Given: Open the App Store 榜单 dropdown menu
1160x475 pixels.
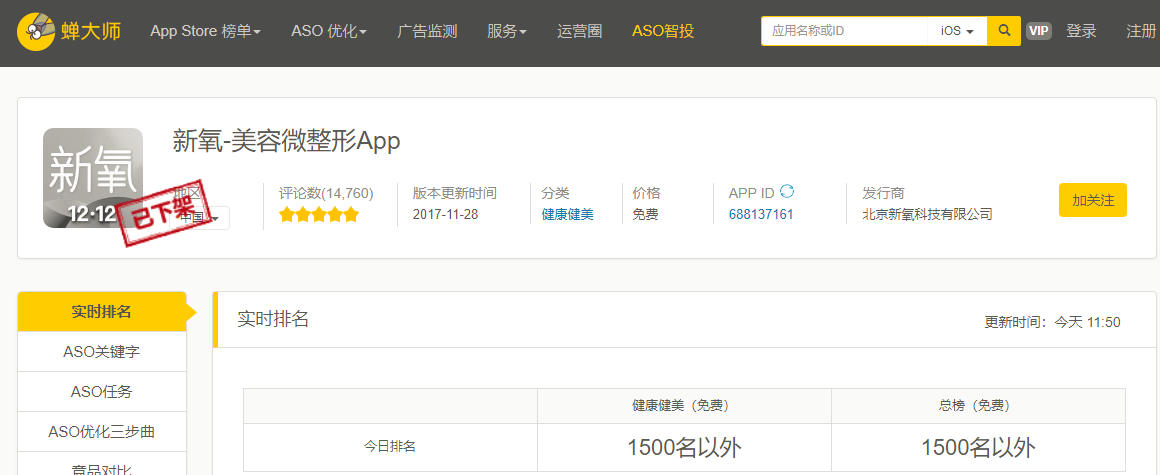Looking at the screenshot, I should pos(205,31).
